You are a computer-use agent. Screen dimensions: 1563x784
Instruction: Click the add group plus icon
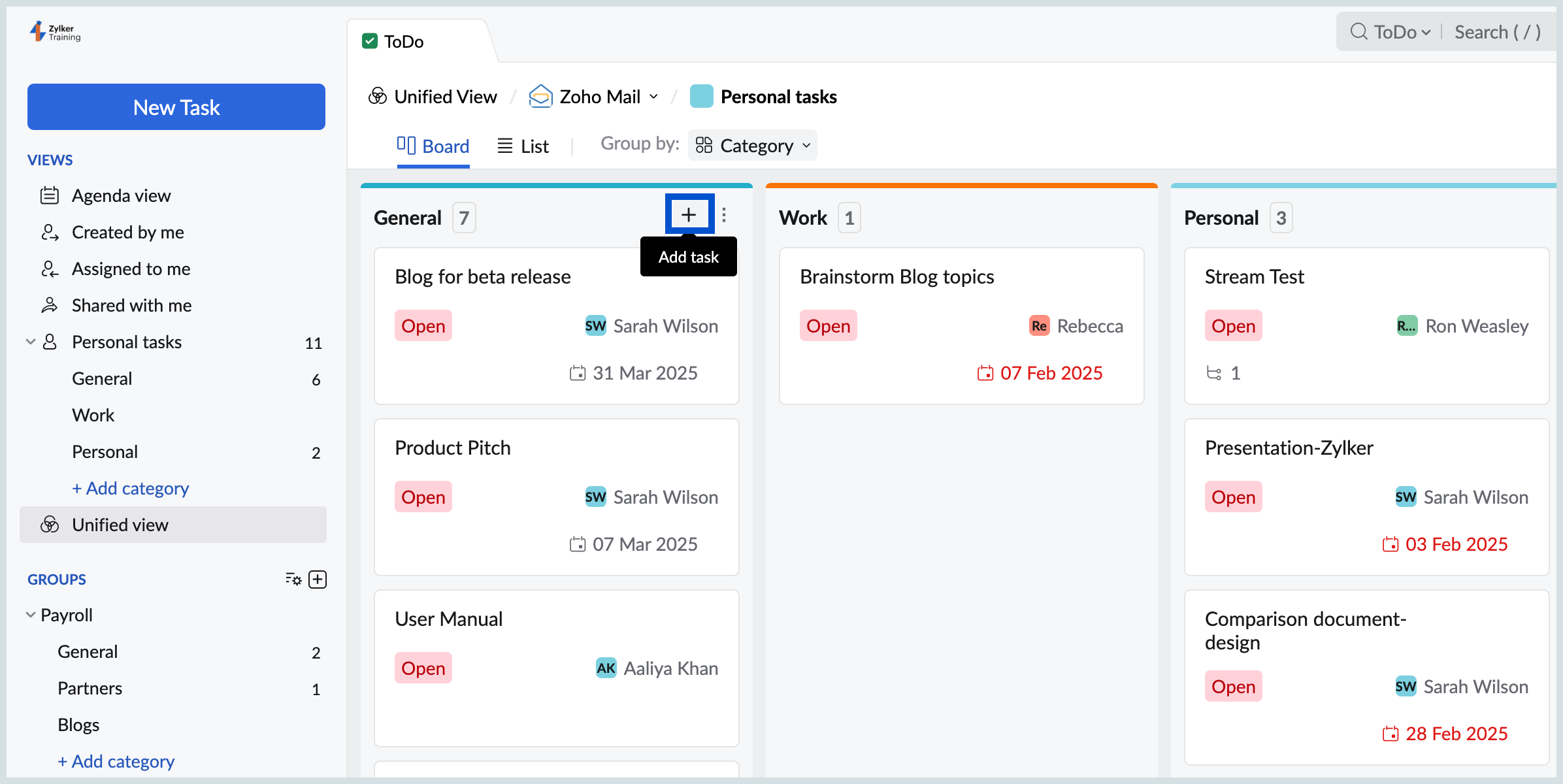pos(318,580)
